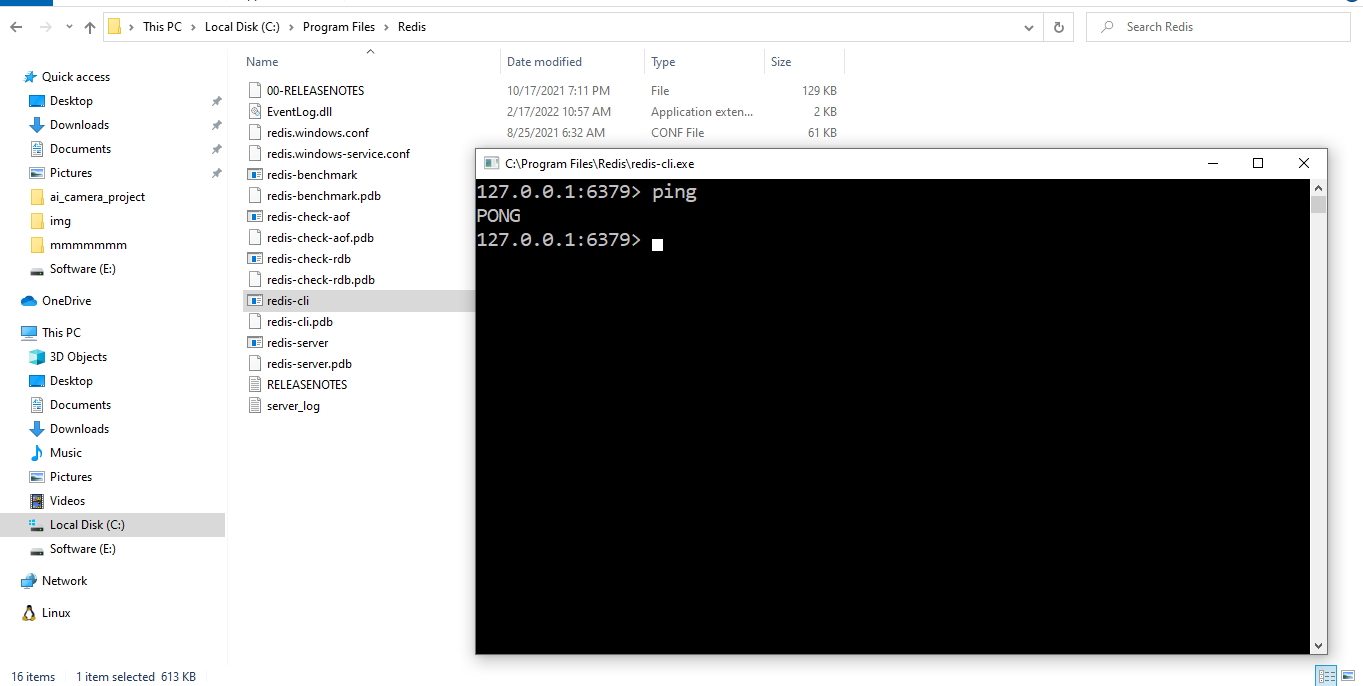The width and height of the screenshot is (1363, 686).
Task: Select Pictures under This PC
Action: coord(71,477)
